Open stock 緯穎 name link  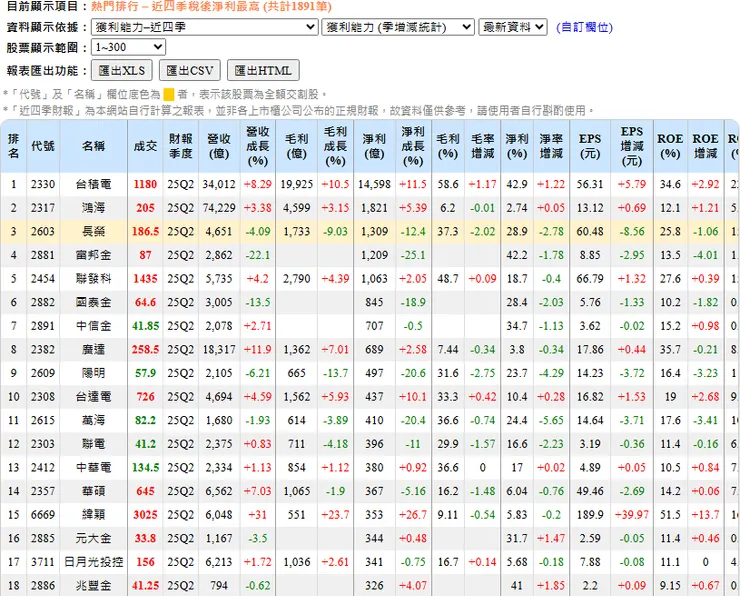pyautogui.click(x=93, y=514)
